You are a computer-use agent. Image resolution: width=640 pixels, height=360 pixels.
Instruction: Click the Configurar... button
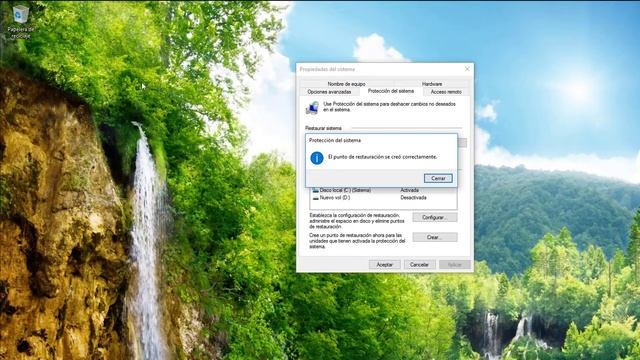435,218
